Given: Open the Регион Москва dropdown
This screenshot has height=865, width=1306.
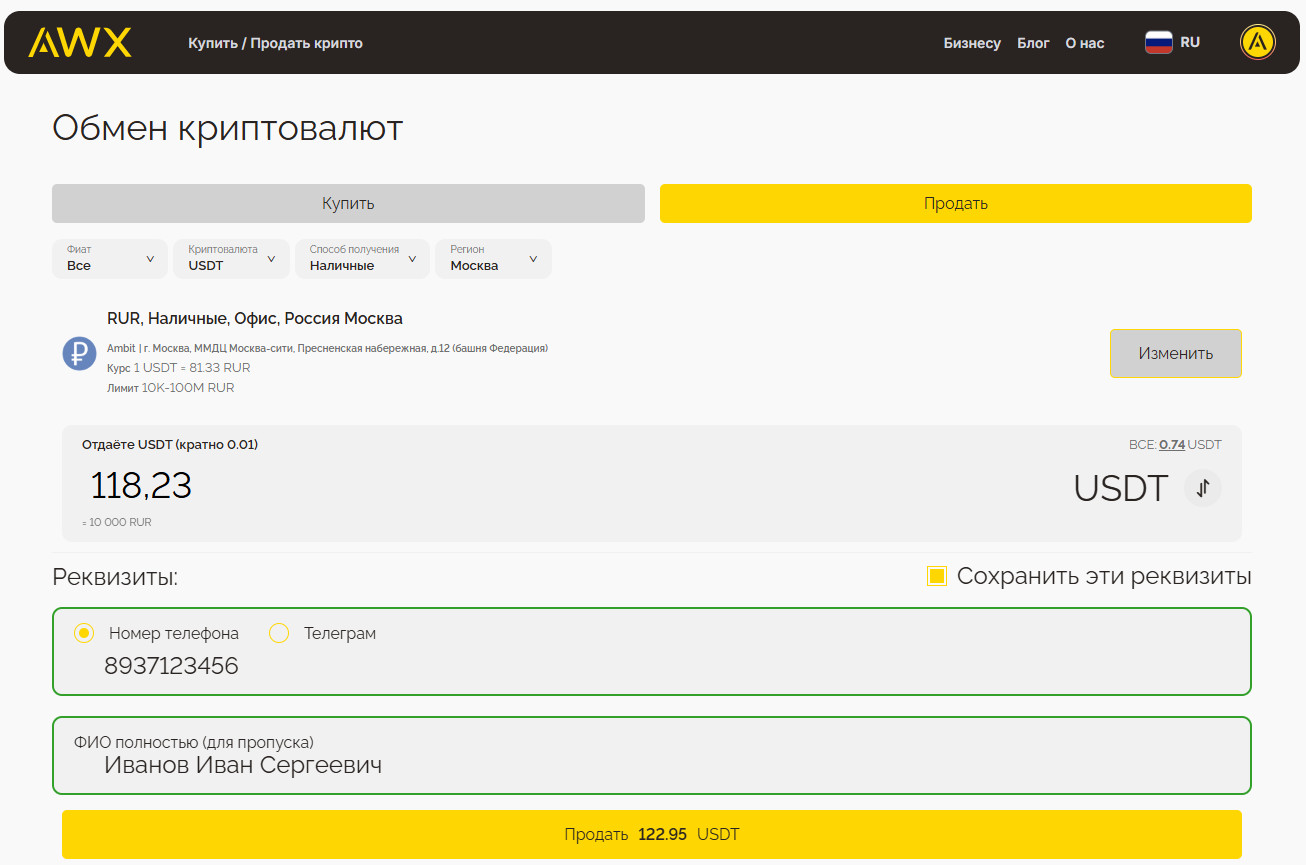Looking at the screenshot, I should 493,259.
